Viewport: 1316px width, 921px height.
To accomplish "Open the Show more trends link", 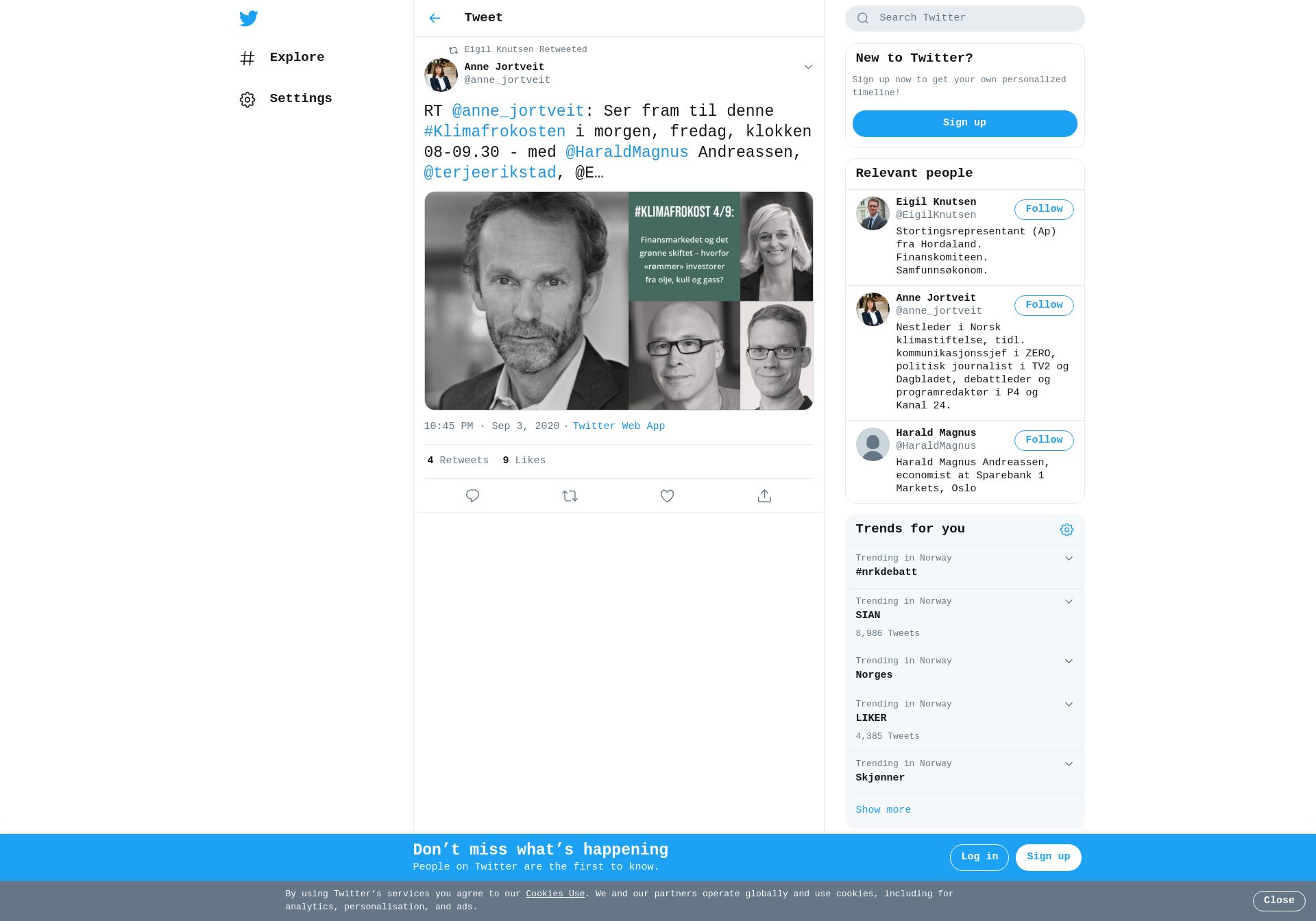I will tap(883, 810).
